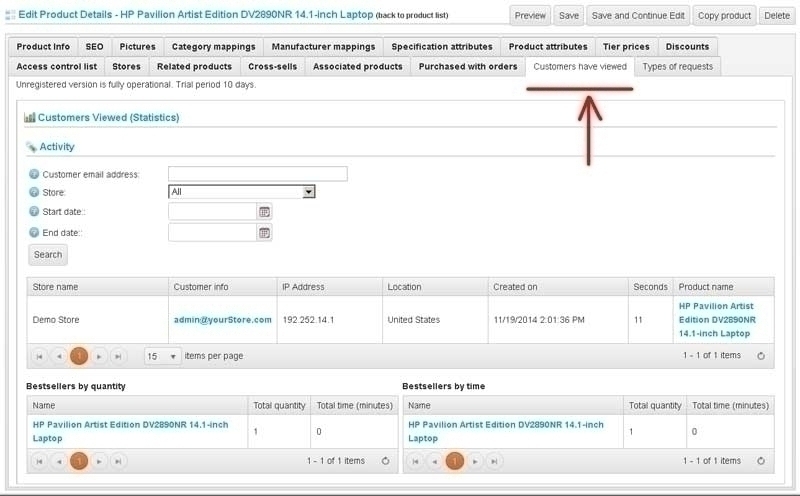Open the Tier prices tab
800x496 pixels.
pyautogui.click(x=626, y=46)
